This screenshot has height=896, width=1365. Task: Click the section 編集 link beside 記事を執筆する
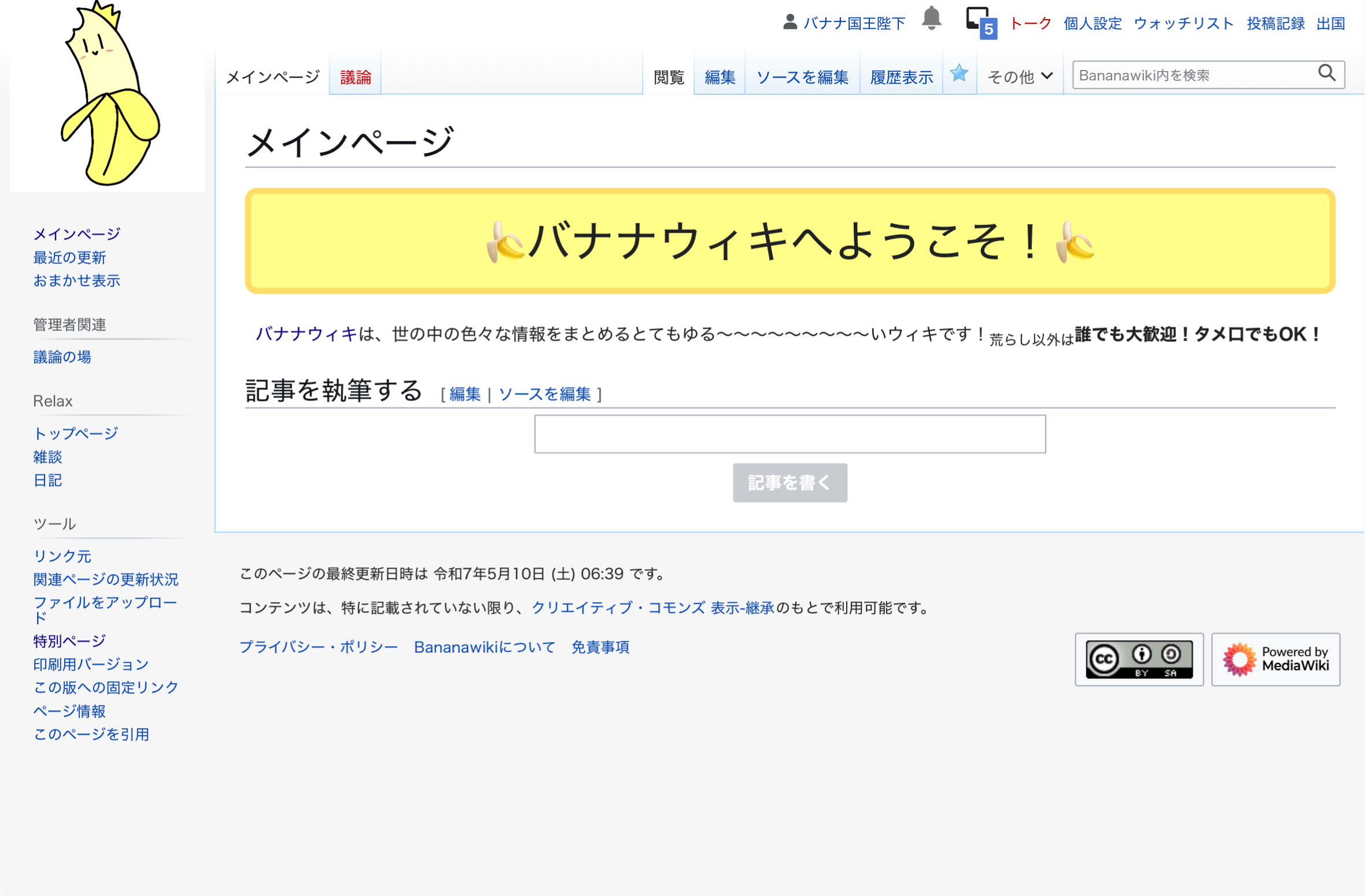tap(464, 394)
